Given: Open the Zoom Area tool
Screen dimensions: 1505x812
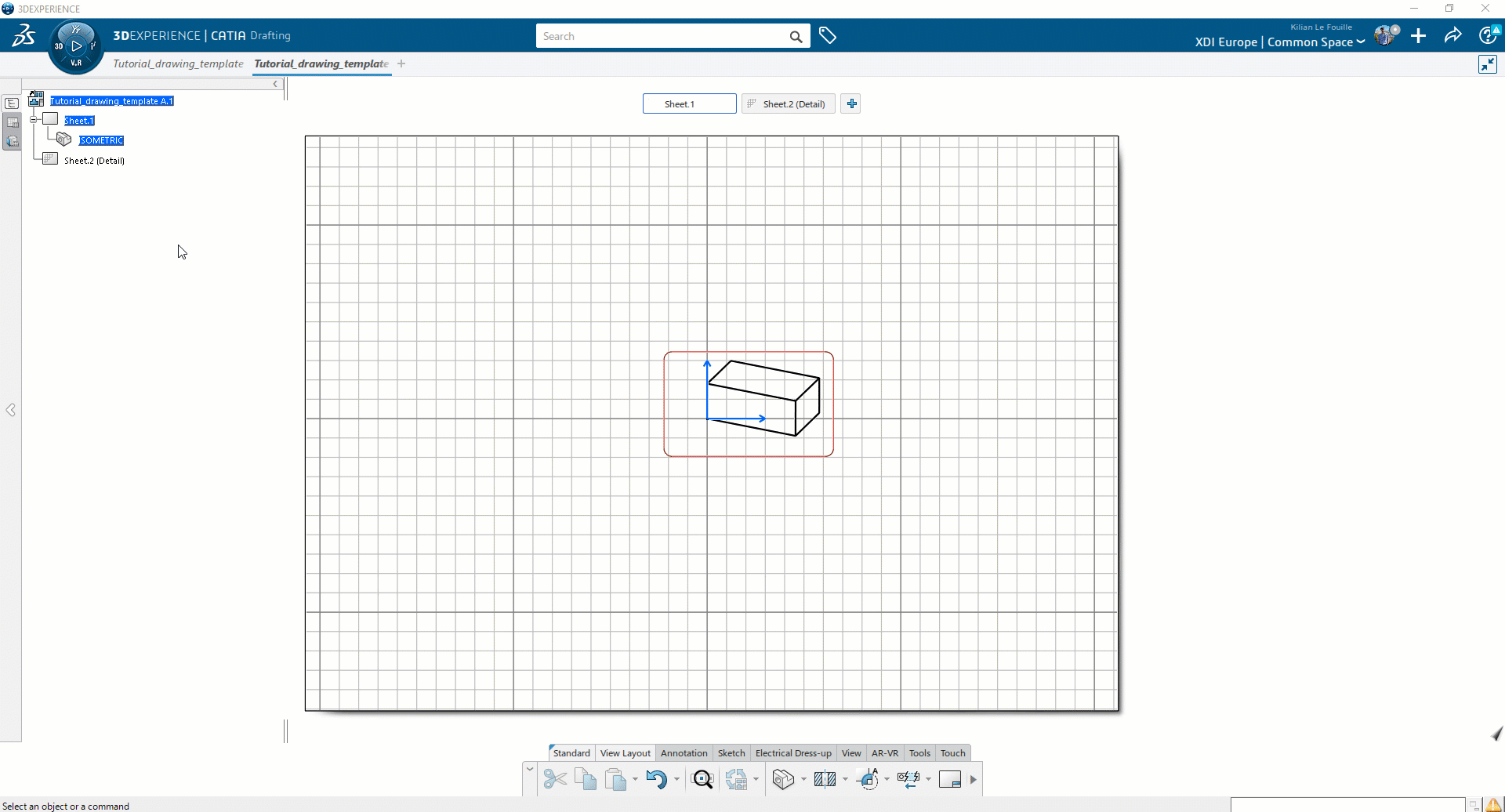Looking at the screenshot, I should click(x=702, y=779).
